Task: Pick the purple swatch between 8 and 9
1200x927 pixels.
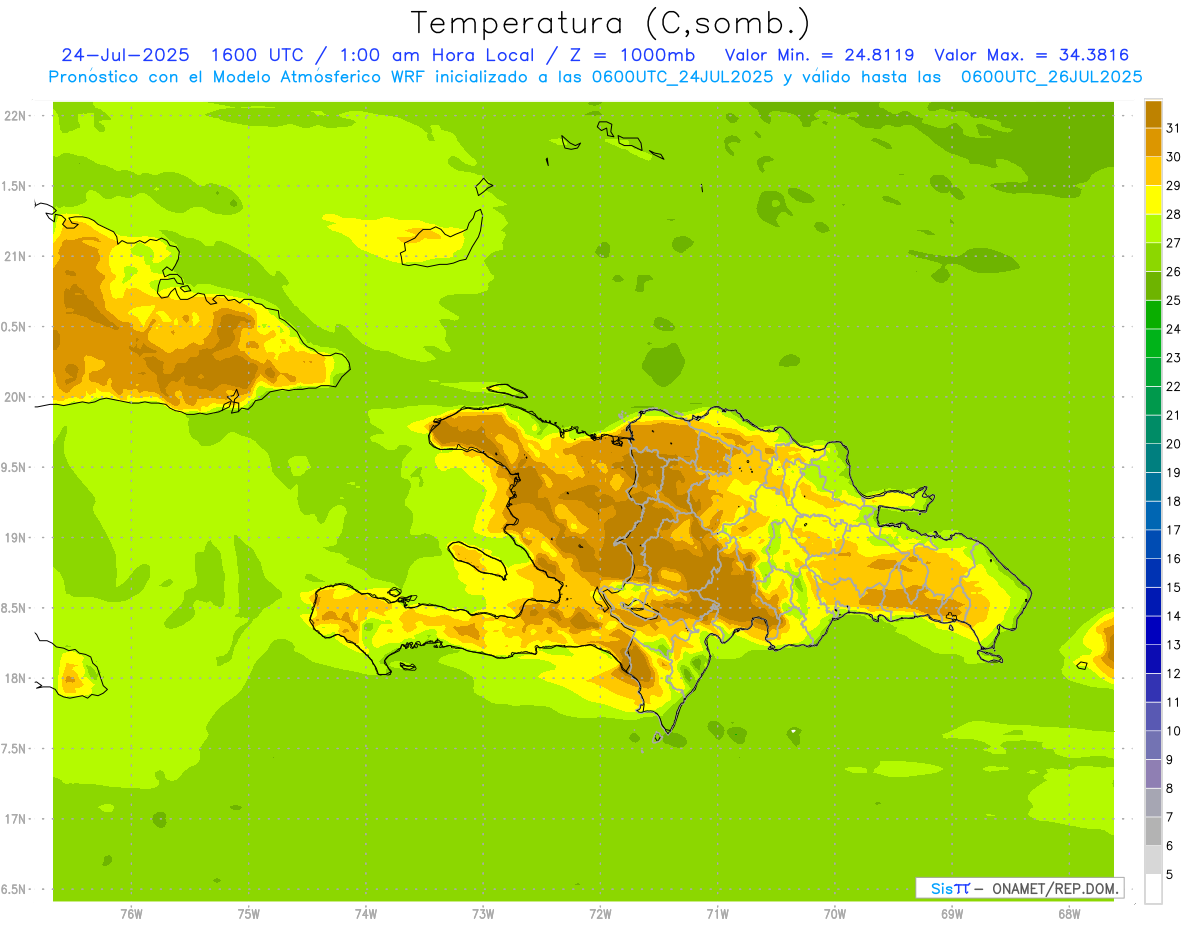Action: pyautogui.click(x=1153, y=774)
